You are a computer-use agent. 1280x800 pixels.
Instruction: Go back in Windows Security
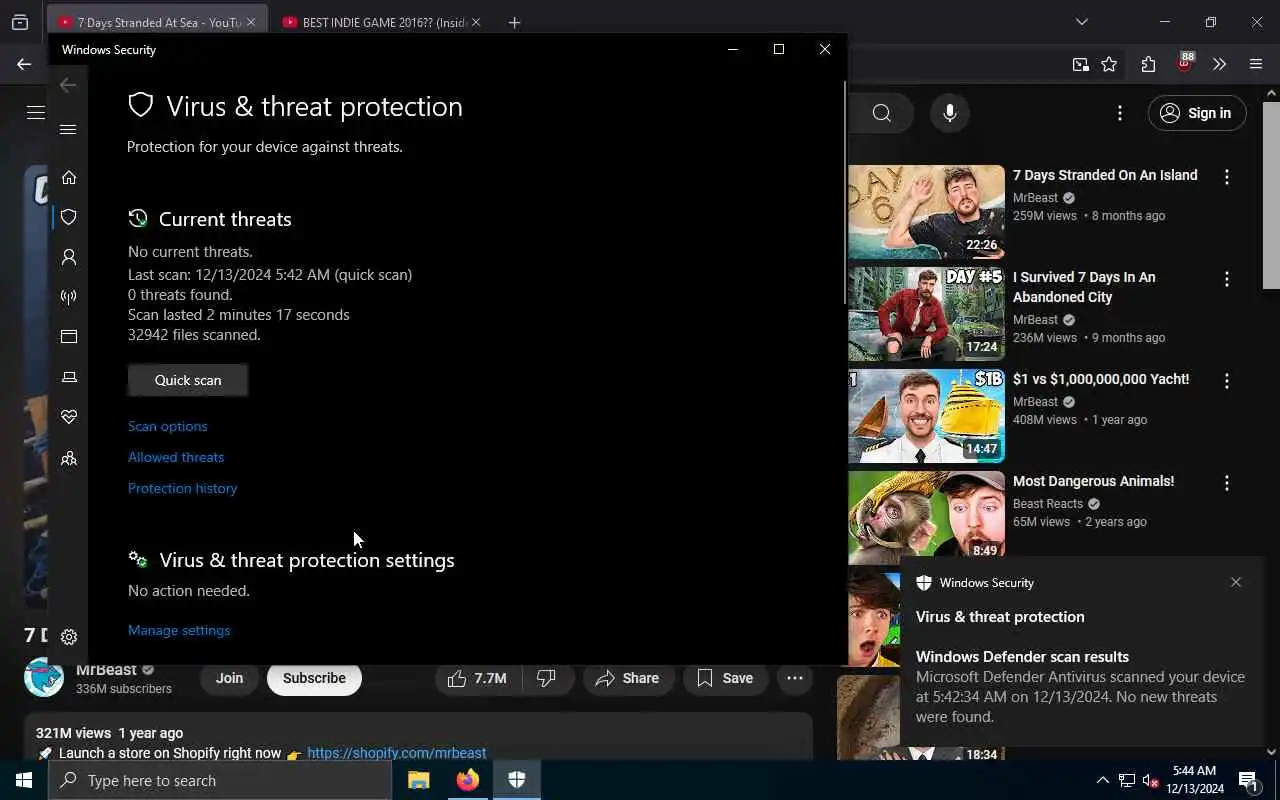68,85
